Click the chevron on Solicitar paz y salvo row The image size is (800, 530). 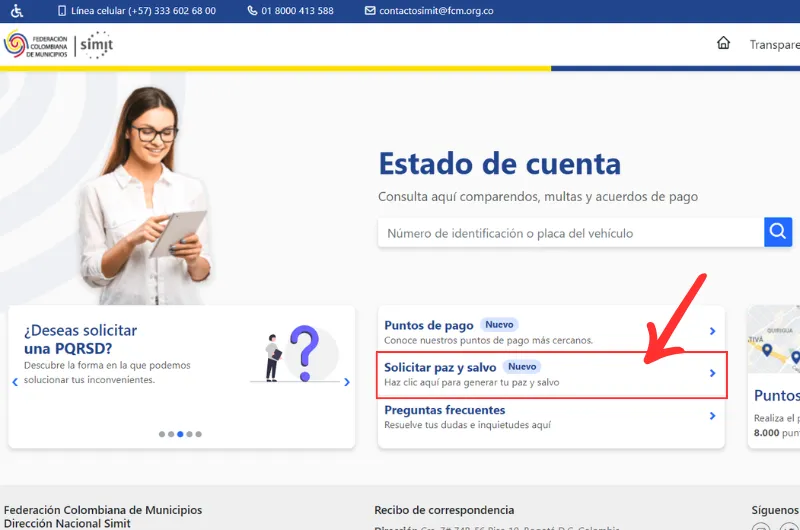pos(712,373)
